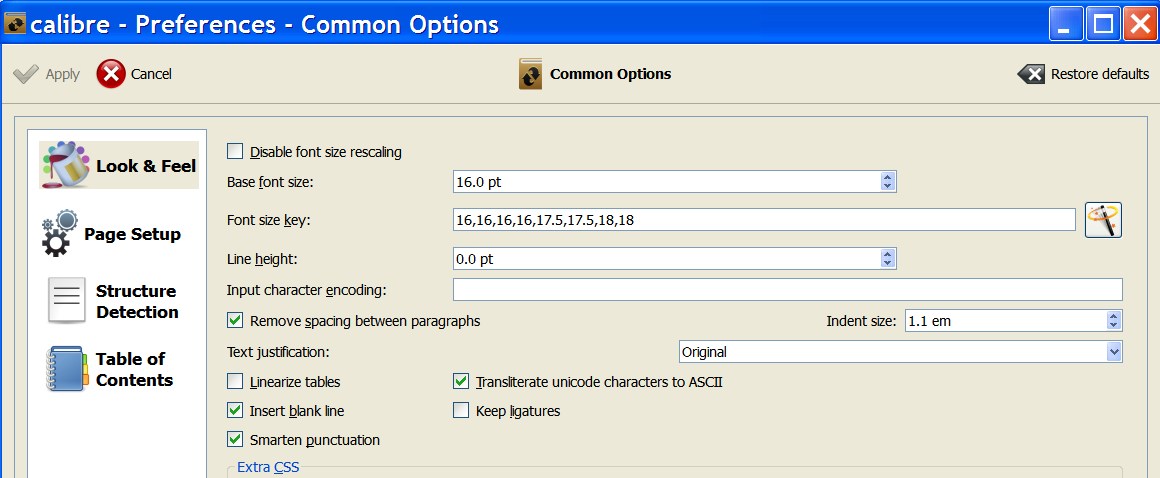This screenshot has width=1160, height=478.
Task: Adjust the Indent size spinner arrows
Action: [1113, 321]
